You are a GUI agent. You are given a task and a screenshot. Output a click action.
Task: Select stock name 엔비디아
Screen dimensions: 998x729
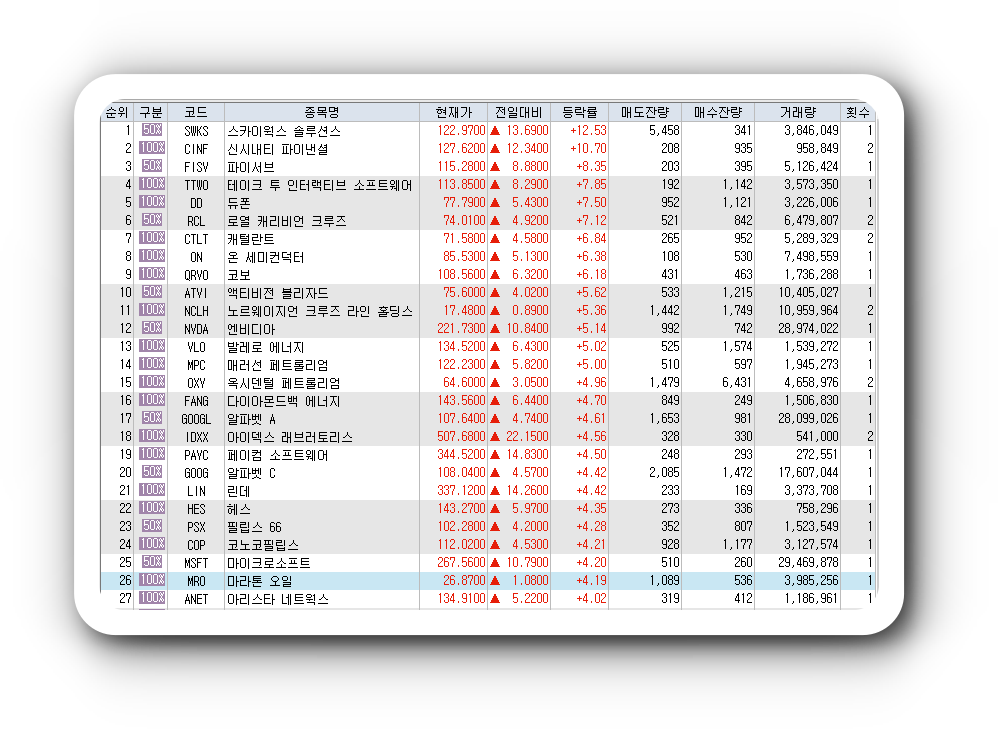[x=251, y=329]
